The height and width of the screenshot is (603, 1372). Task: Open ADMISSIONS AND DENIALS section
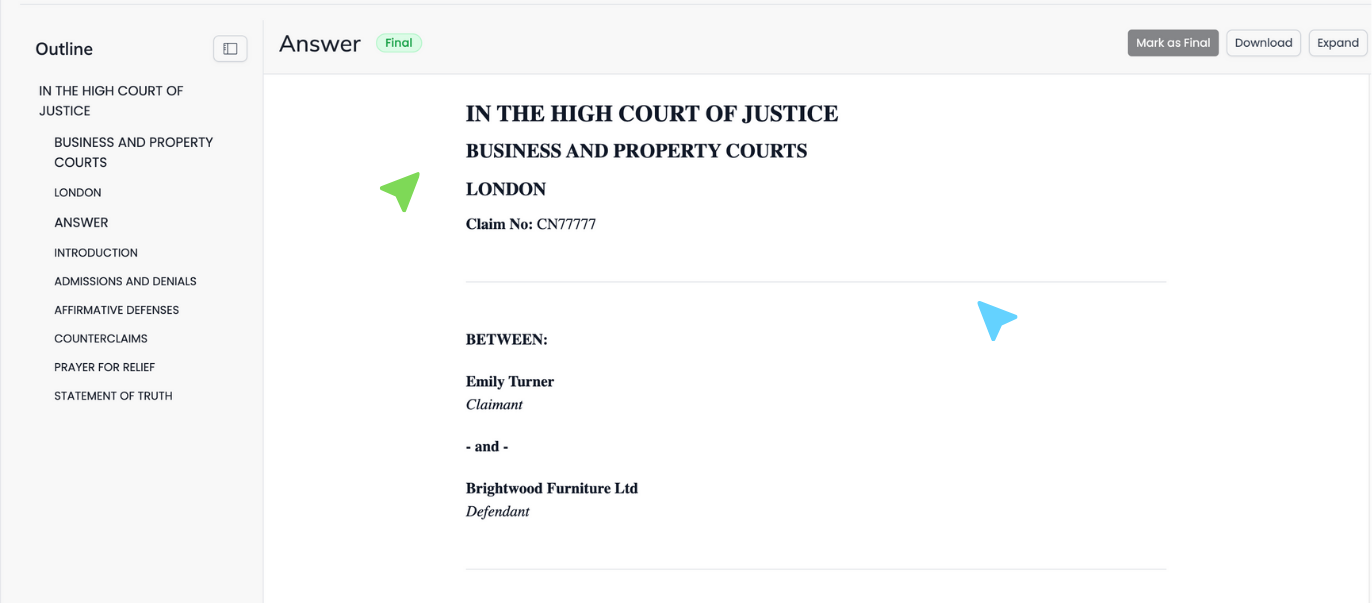[125, 282]
